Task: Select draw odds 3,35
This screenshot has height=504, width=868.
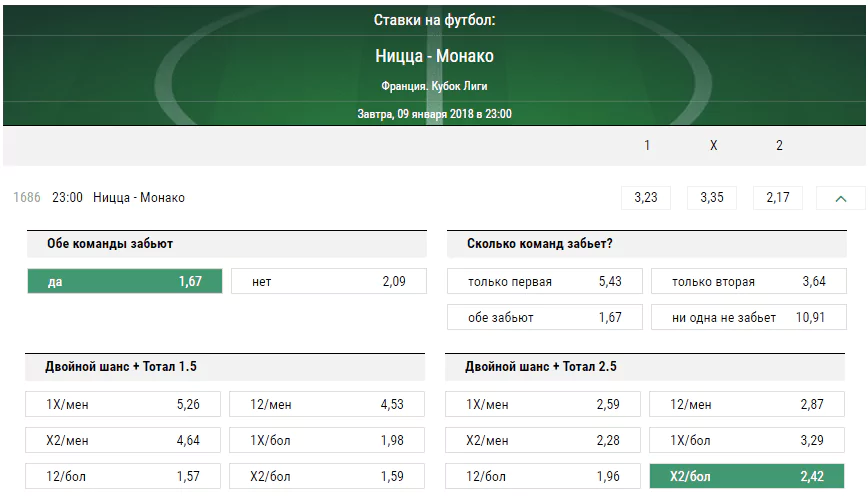Action: 712,198
